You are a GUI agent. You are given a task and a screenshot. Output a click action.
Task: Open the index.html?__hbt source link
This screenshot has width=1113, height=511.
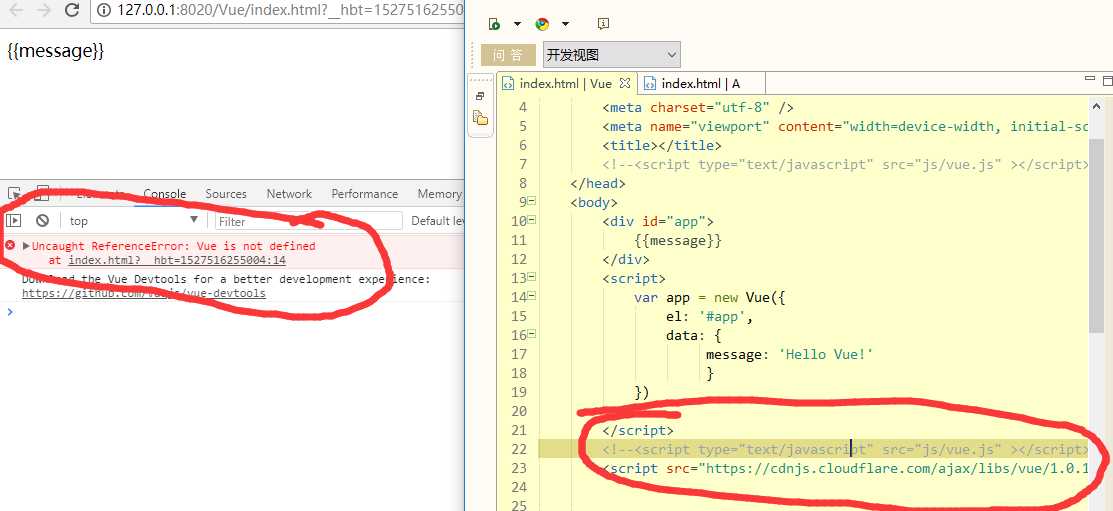click(x=177, y=260)
